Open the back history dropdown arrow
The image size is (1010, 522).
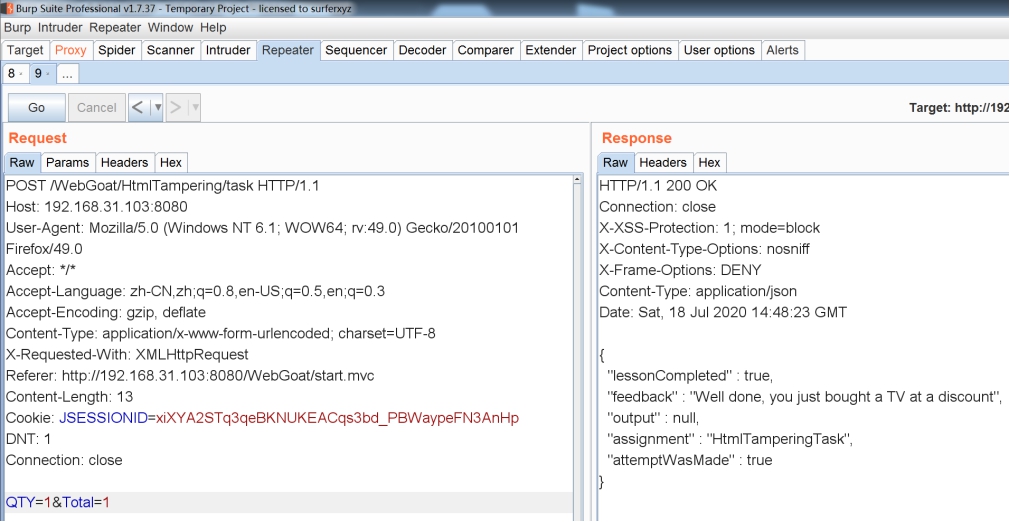click(157, 108)
